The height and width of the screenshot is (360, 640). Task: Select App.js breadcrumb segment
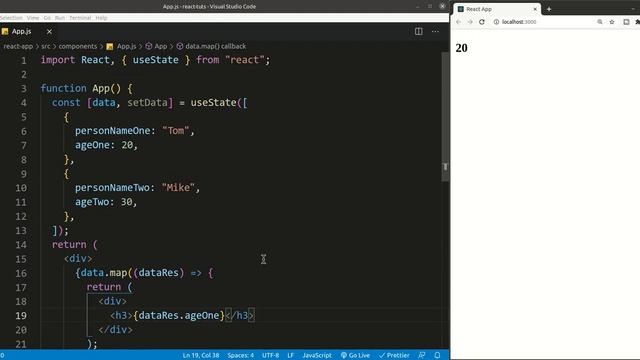[127, 47]
